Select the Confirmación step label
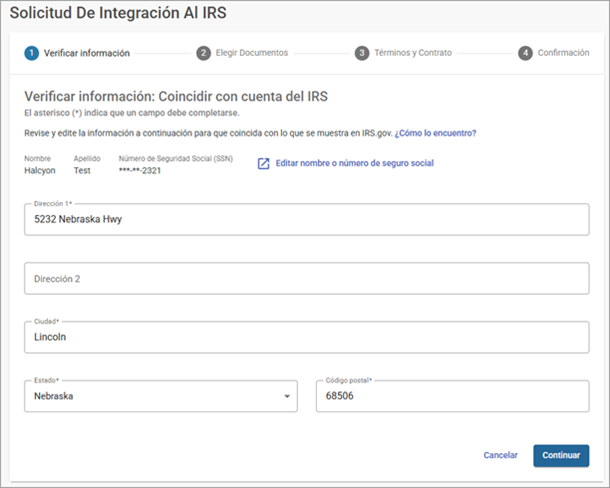The height and width of the screenshot is (488, 610). click(x=563, y=53)
